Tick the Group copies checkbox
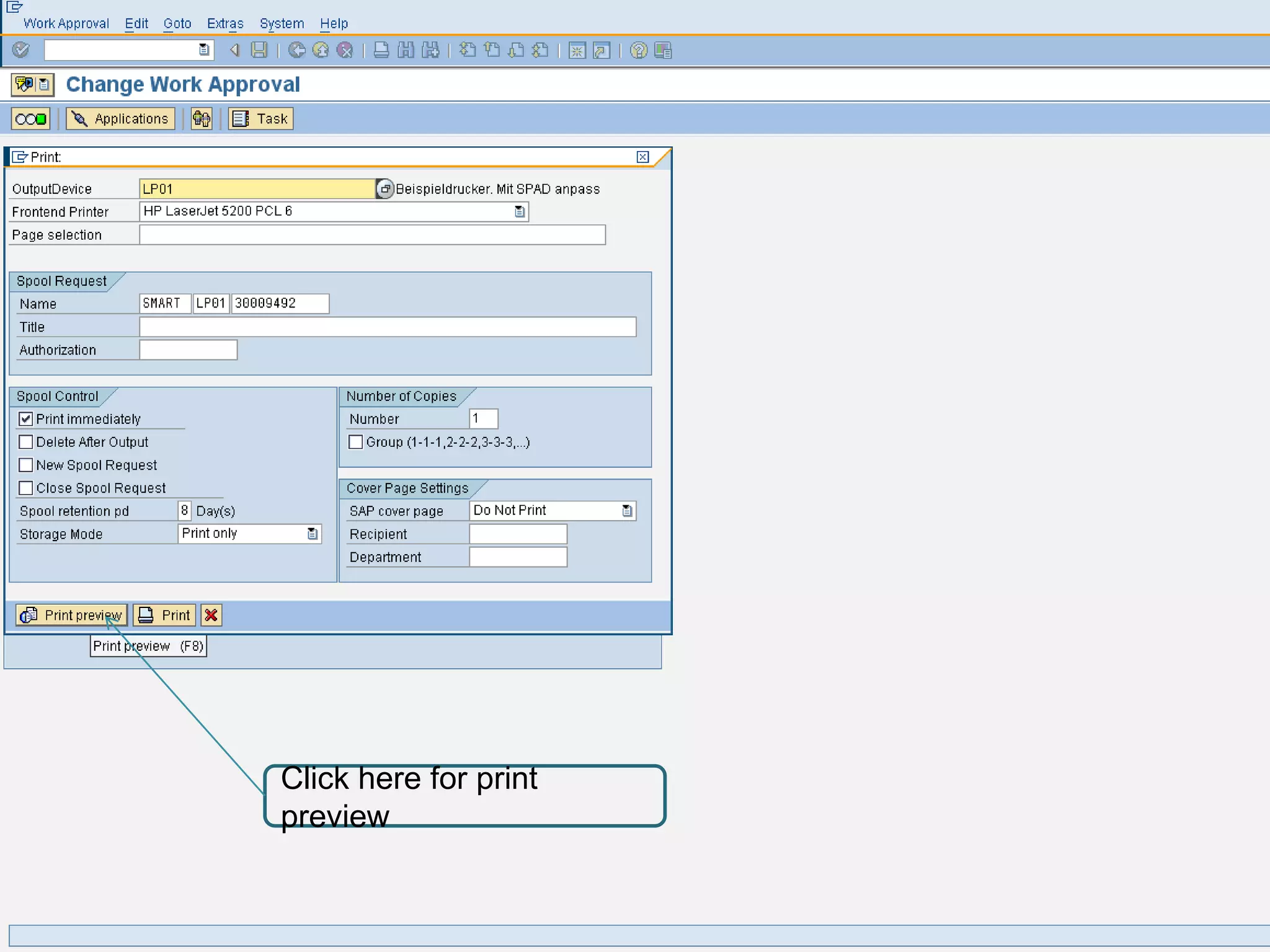This screenshot has height=952, width=1270. tap(355, 442)
